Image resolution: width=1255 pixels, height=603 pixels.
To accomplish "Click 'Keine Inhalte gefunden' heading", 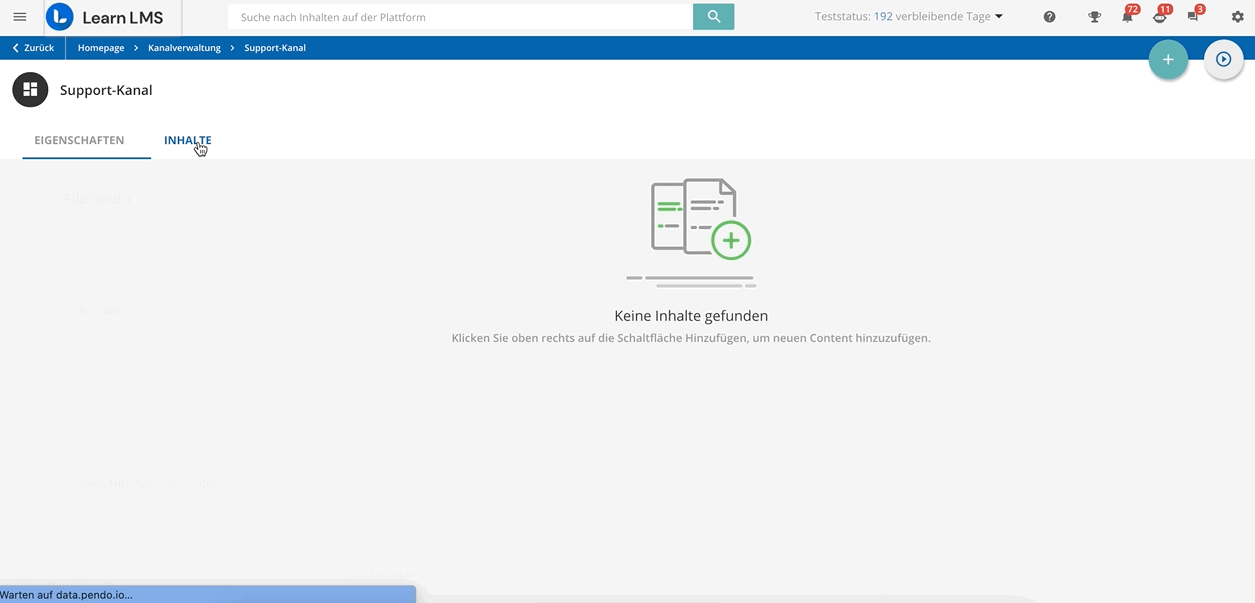I will [691, 316].
